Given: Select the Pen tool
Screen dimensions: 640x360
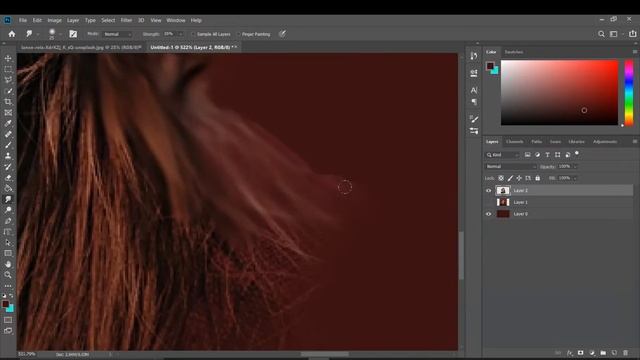Looking at the screenshot, I should tap(8, 221).
